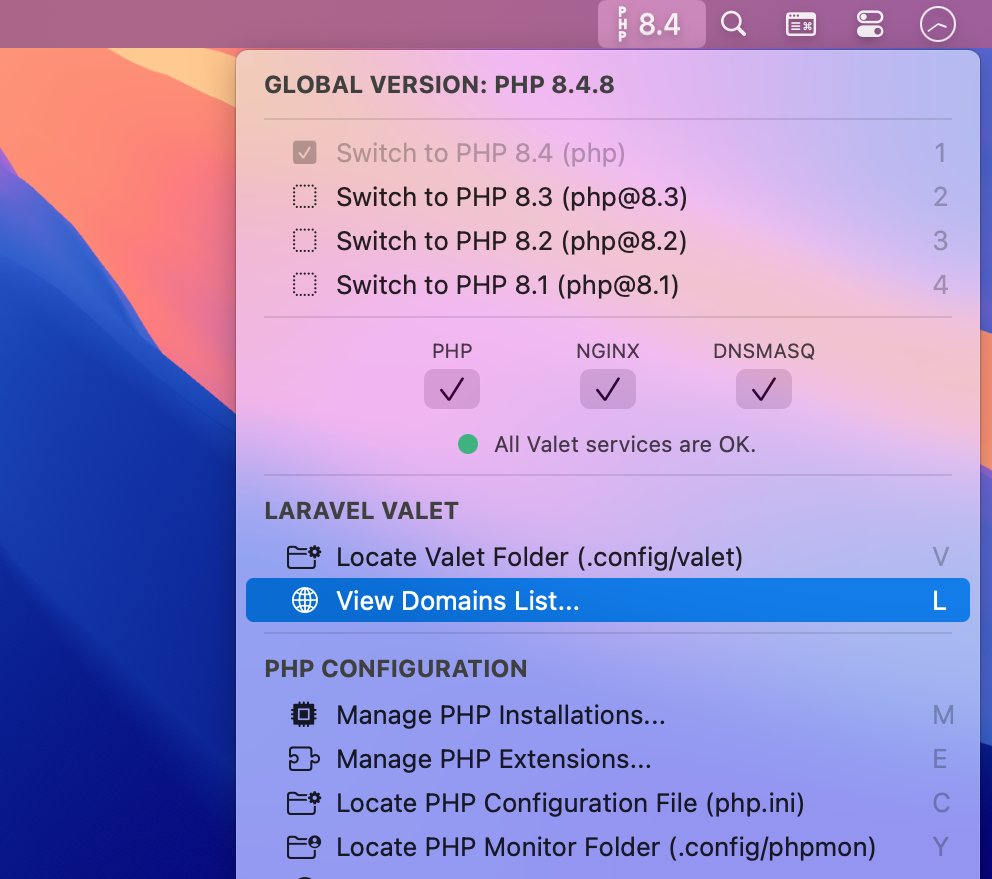Open Spotlight search in menu bar
Image resolution: width=992 pixels, height=879 pixels.
pos(733,24)
